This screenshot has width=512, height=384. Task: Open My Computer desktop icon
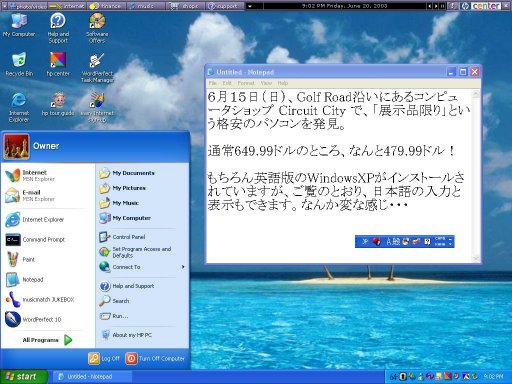[19, 25]
